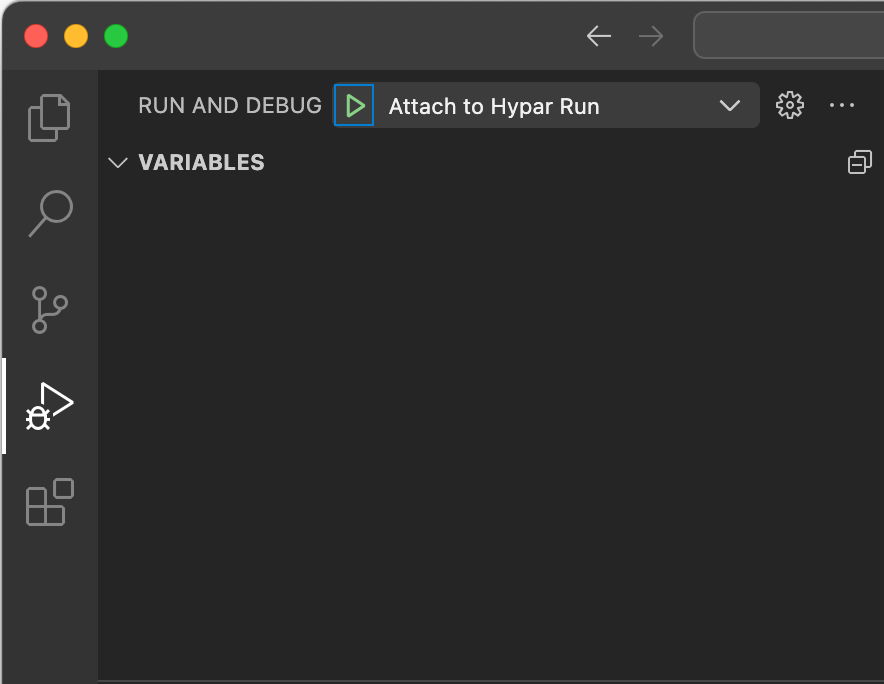Image resolution: width=884 pixels, height=684 pixels.
Task: Open the Attach to Hypar Run configuration list
Action: (x=566, y=105)
